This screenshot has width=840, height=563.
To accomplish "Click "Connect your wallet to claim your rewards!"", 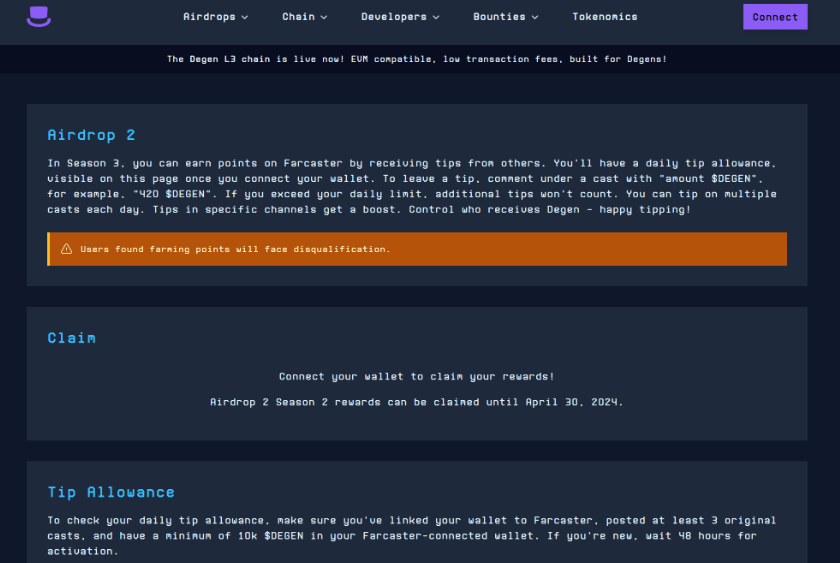I will (417, 377).
